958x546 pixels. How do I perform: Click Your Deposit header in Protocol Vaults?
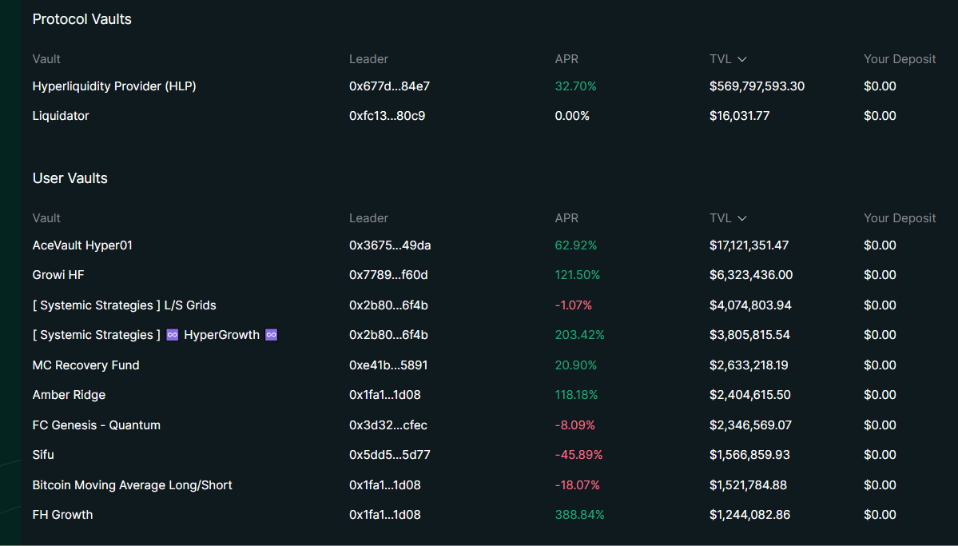[899, 59]
